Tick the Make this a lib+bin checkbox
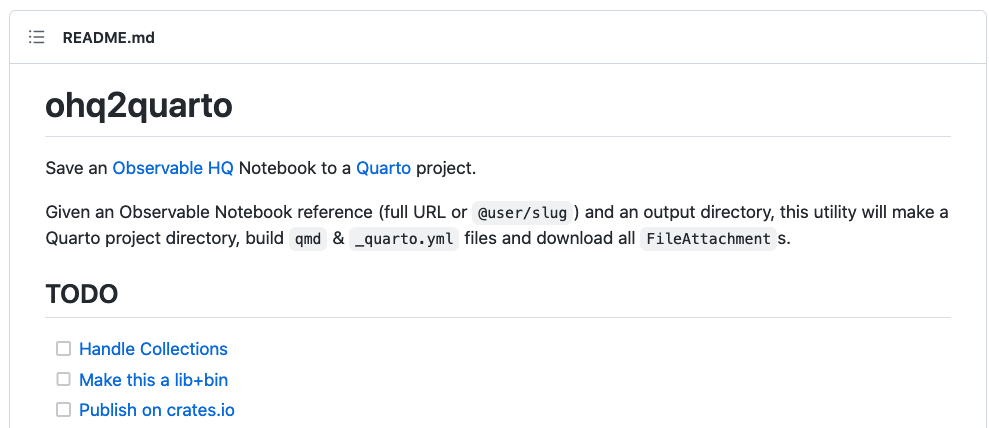 point(64,380)
